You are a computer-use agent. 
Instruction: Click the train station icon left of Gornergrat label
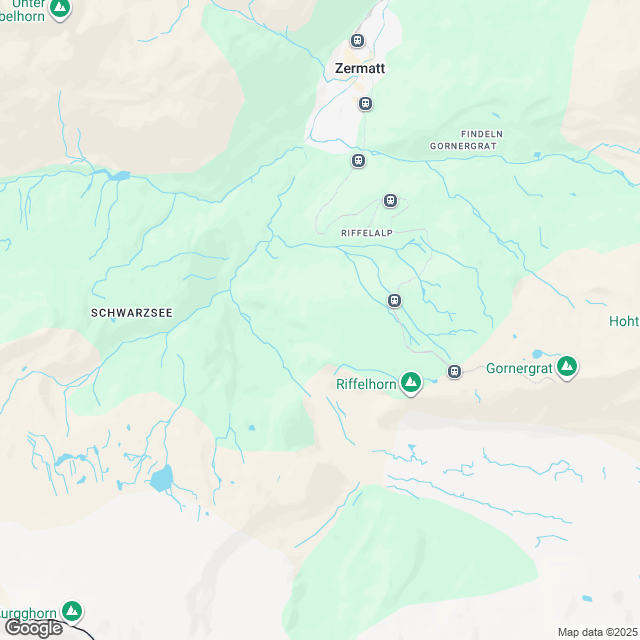(x=454, y=371)
